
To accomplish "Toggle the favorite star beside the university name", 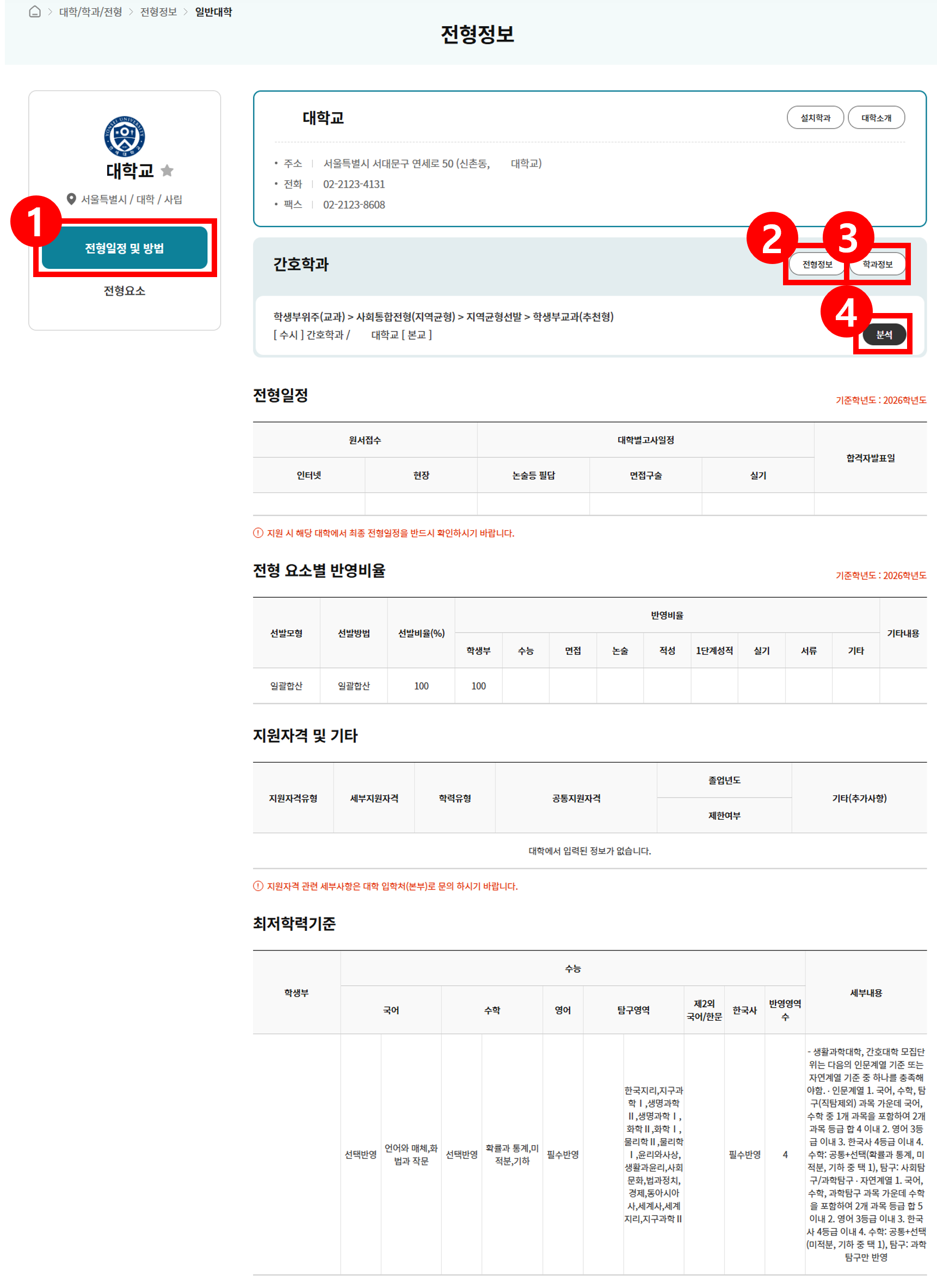I will pyautogui.click(x=167, y=170).
